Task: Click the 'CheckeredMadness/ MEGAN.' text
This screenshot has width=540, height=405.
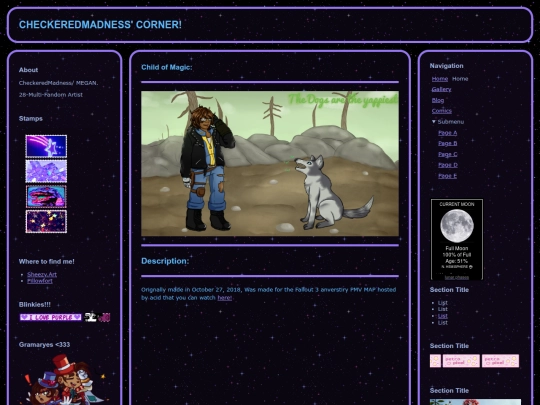Action: tap(58, 83)
